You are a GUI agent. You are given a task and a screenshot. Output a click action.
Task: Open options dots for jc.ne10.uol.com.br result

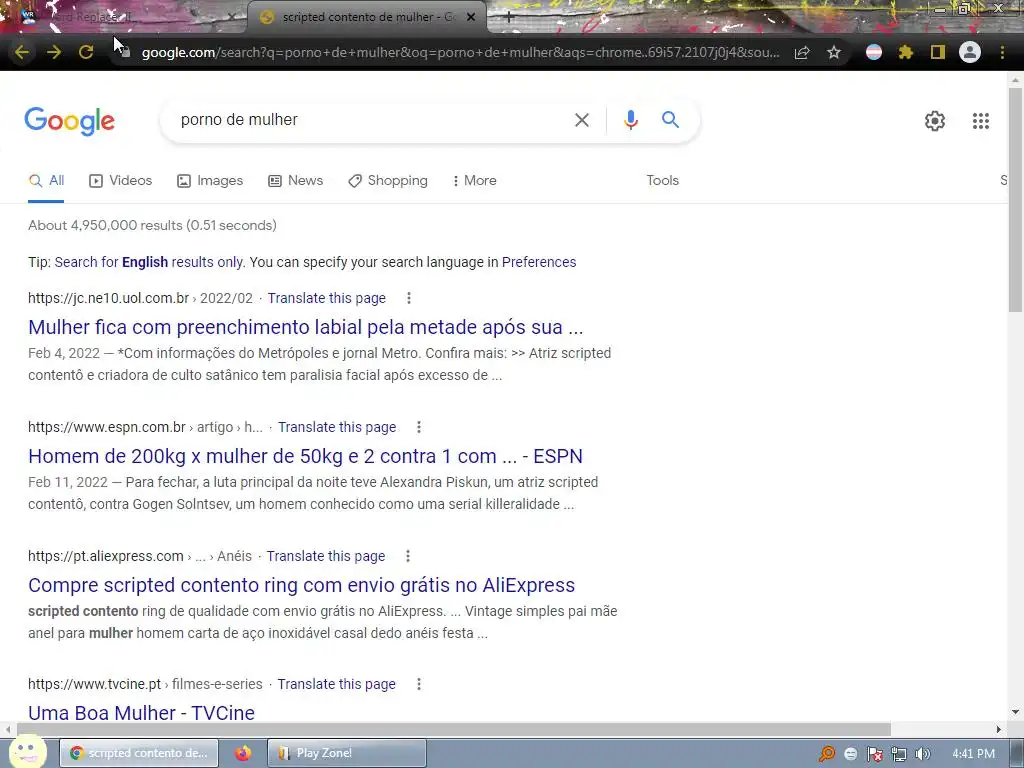(409, 298)
